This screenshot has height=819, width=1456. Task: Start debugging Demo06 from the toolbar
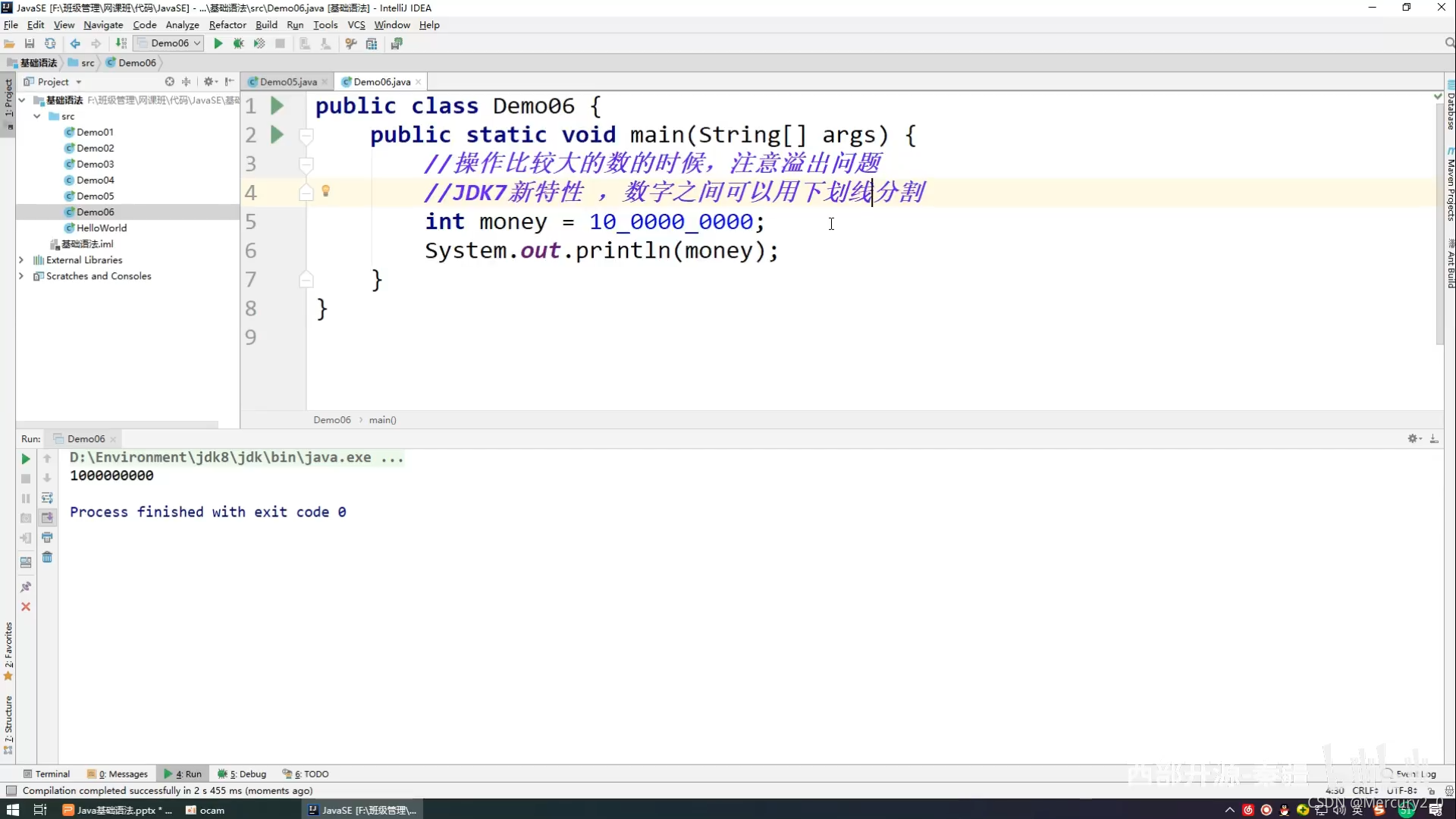(239, 44)
